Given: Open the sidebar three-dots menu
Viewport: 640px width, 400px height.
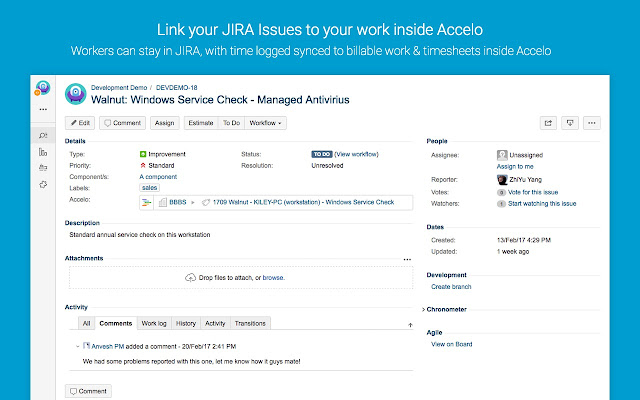Looking at the screenshot, I should (x=43, y=109).
